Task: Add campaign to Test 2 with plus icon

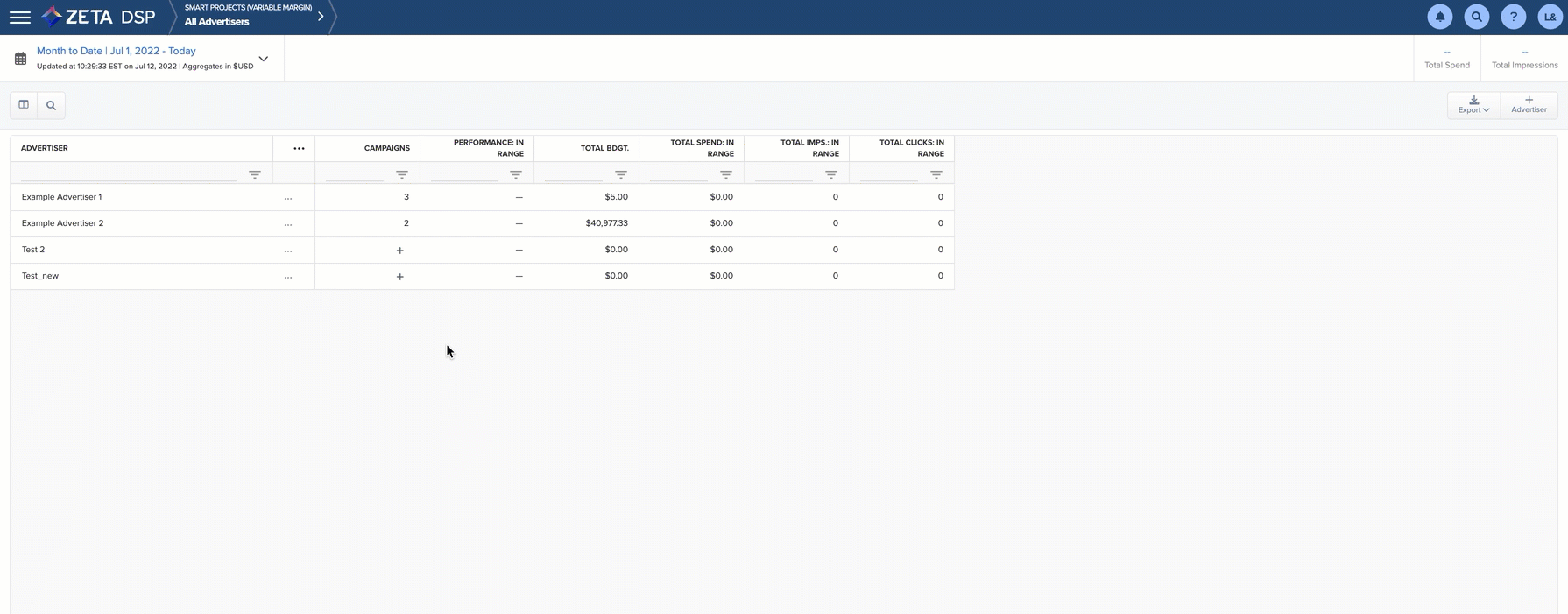Action: click(400, 251)
